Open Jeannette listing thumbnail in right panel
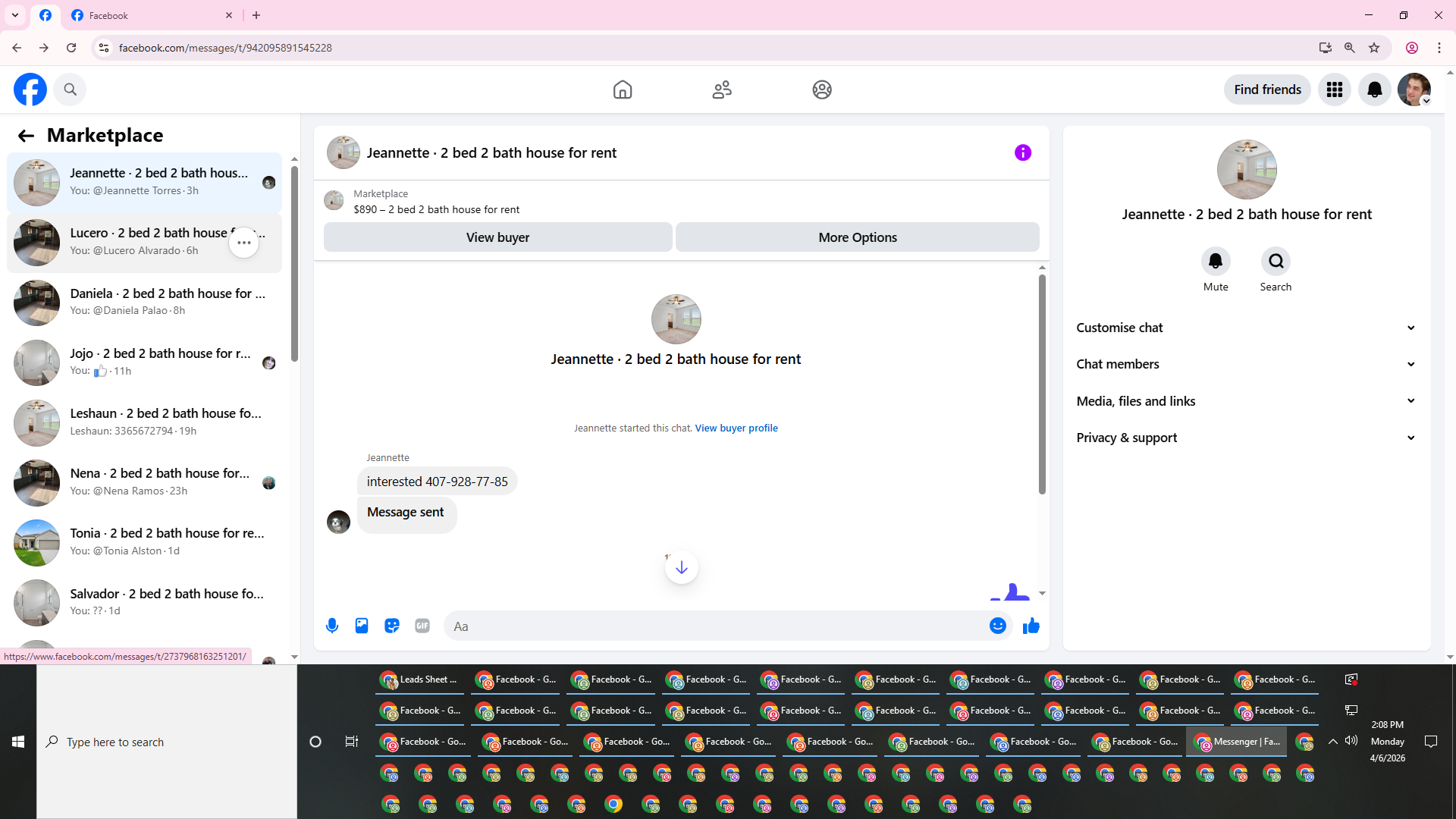This screenshot has width=1456, height=819. click(x=1247, y=169)
